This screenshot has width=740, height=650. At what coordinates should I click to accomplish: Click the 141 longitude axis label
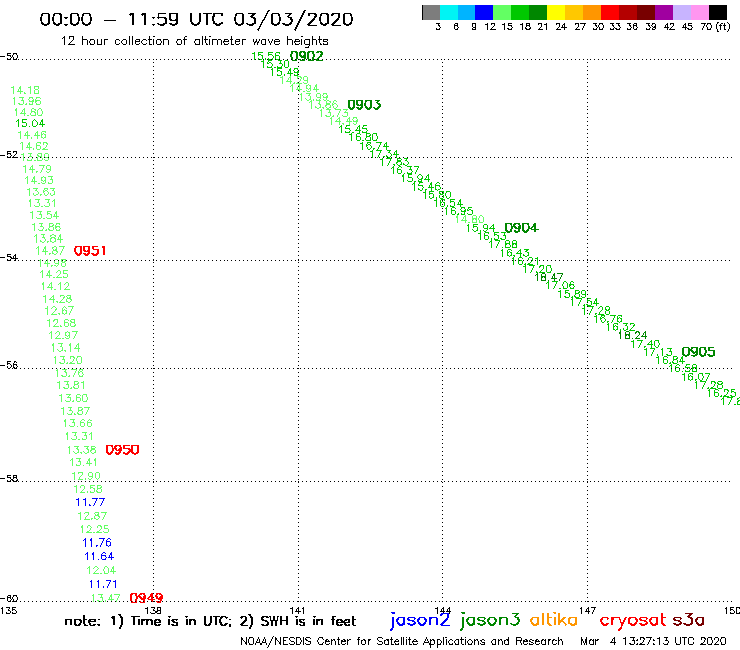point(297,610)
